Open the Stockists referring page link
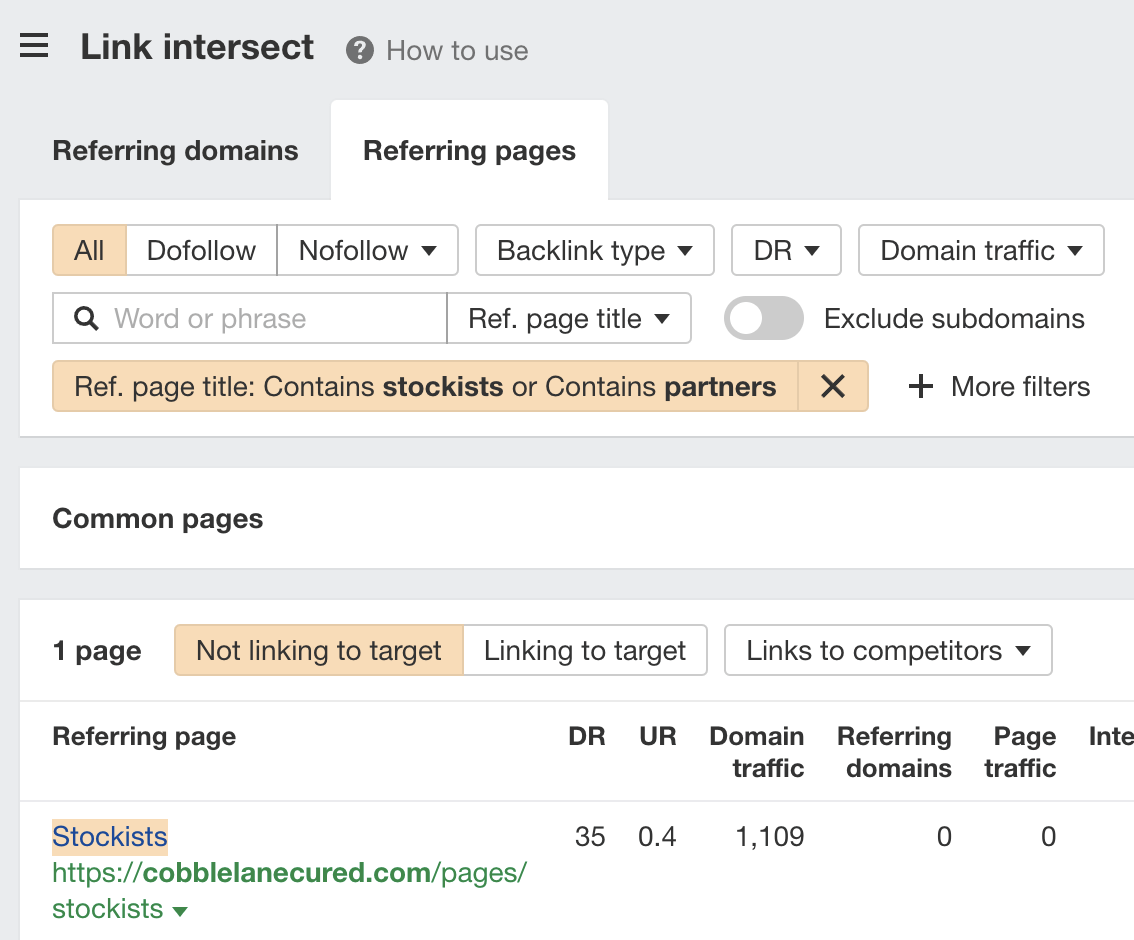This screenshot has height=940, width=1134. tap(109, 836)
